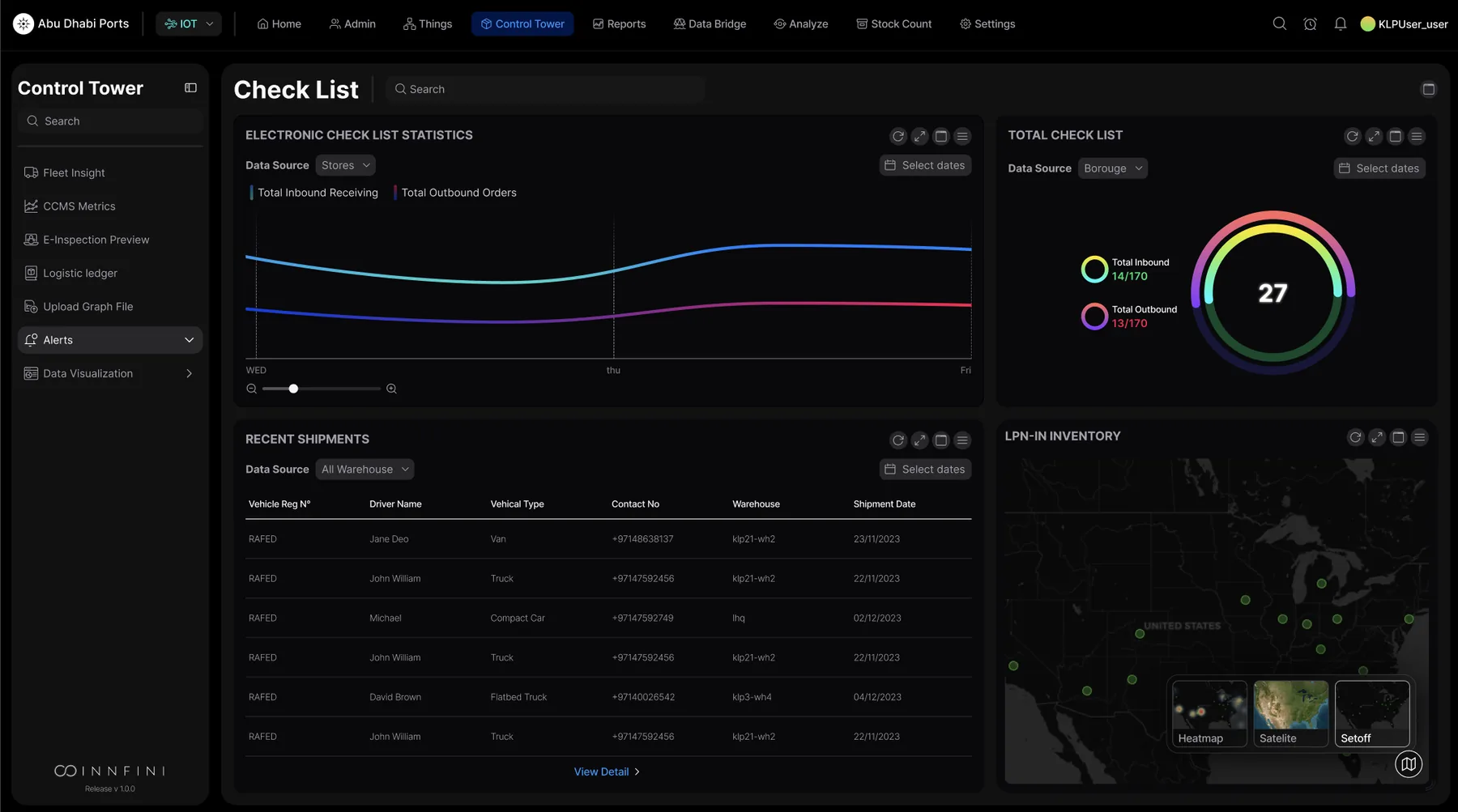Click the Abu Dhabi Ports logo icon
Image resolution: width=1458 pixels, height=812 pixels.
click(23, 23)
